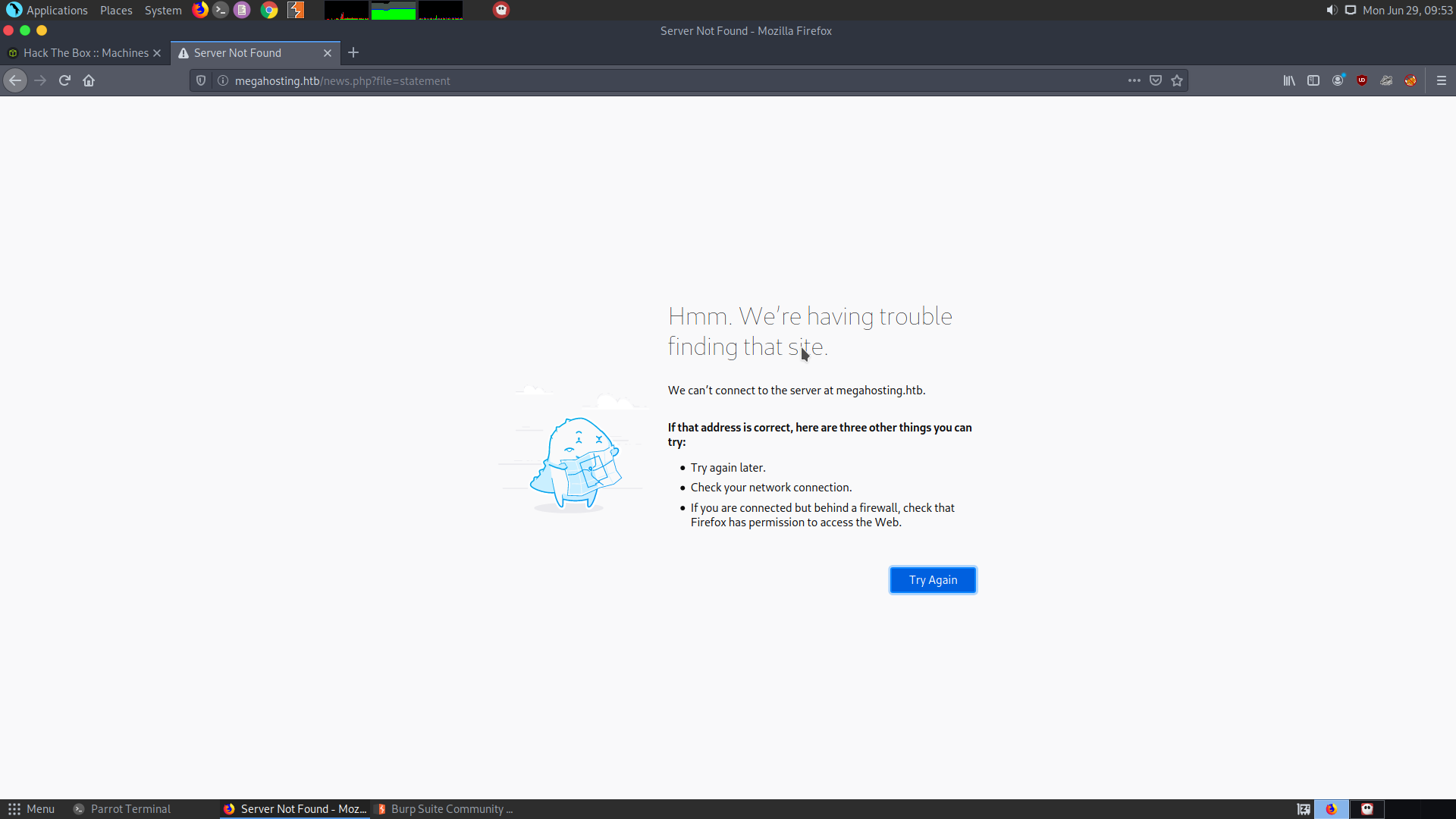1456x819 pixels.
Task: Toggle the sidebar view
Action: tap(1313, 80)
